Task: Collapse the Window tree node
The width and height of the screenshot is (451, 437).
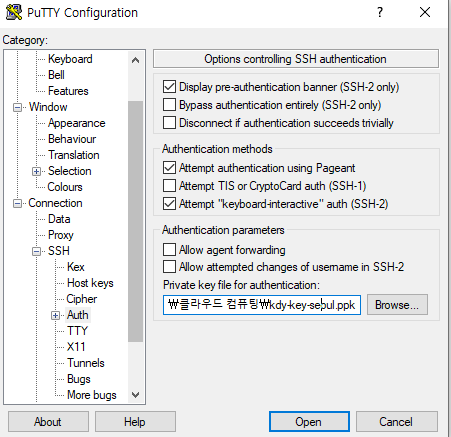Action: (x=17, y=107)
